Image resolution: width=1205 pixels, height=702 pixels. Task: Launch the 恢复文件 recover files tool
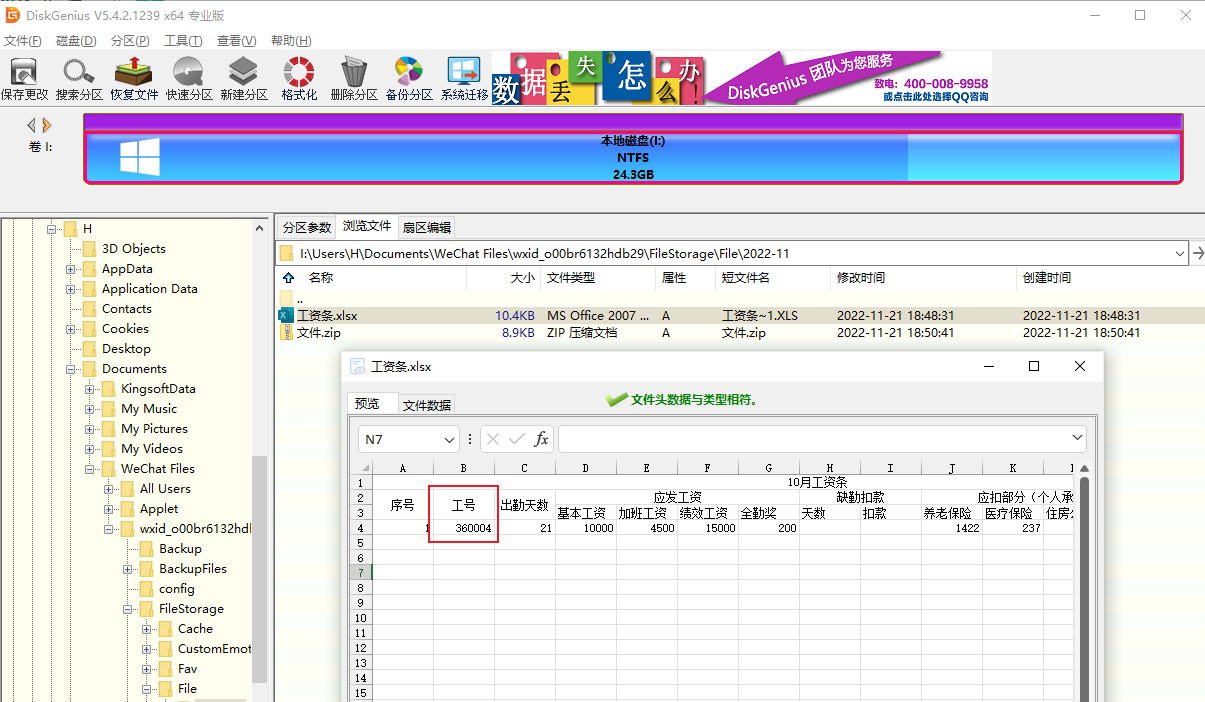click(x=134, y=78)
